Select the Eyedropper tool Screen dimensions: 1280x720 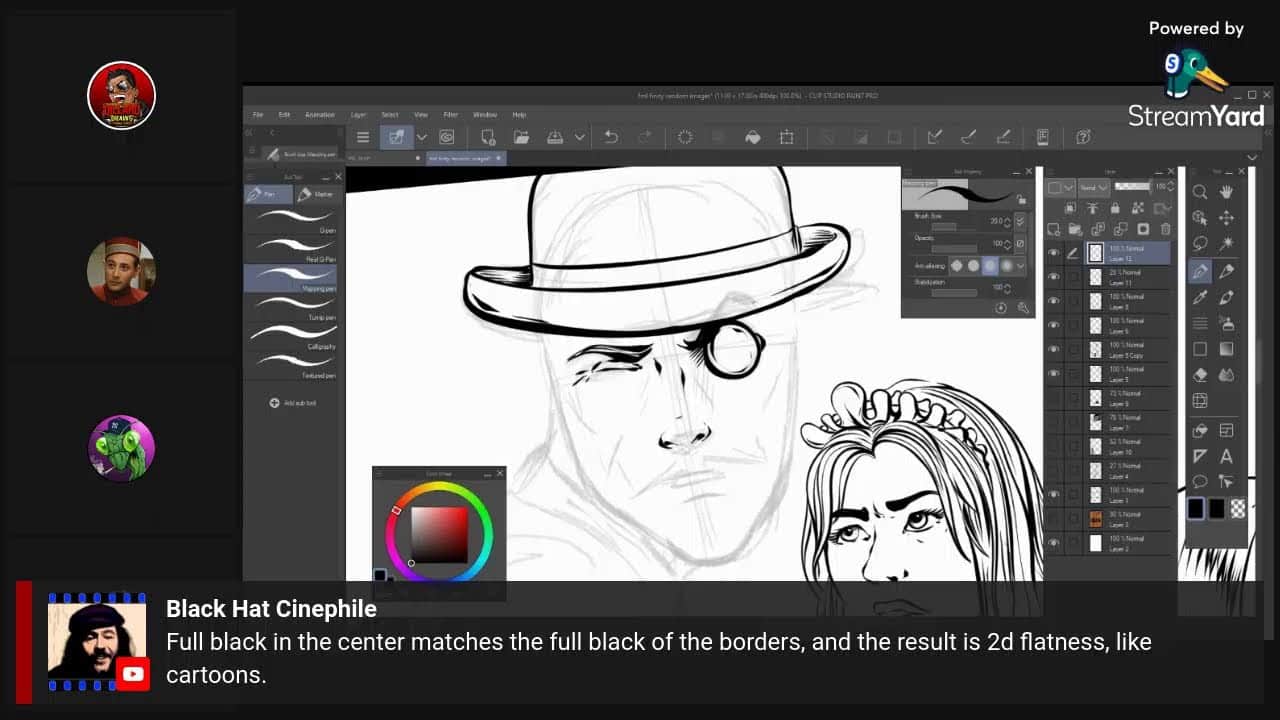coord(1200,297)
